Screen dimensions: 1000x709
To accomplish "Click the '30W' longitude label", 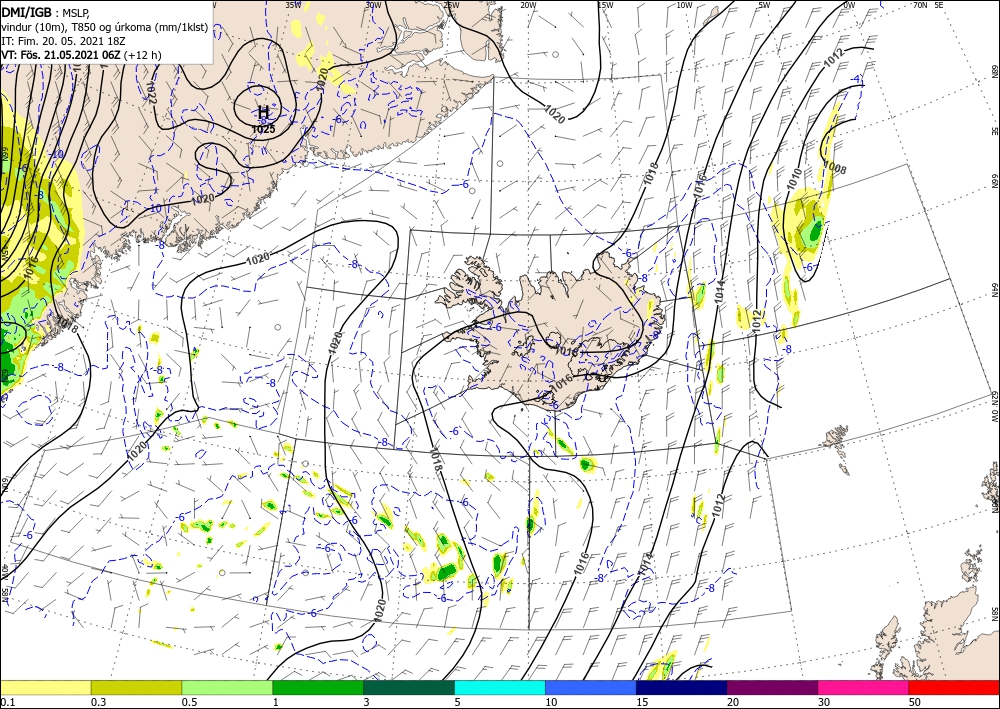I will (373, 5).
